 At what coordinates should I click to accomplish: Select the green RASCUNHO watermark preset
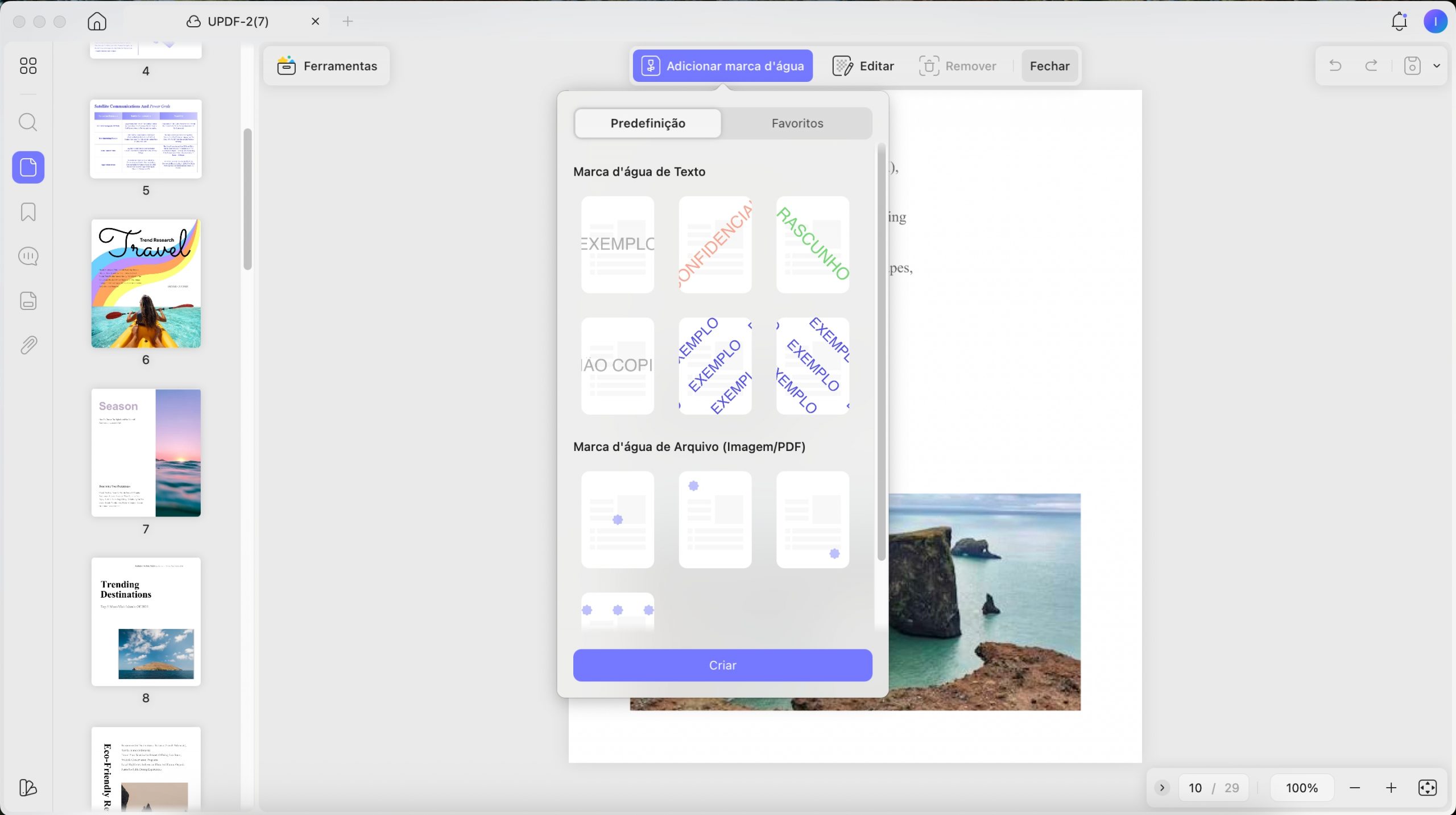click(x=813, y=245)
